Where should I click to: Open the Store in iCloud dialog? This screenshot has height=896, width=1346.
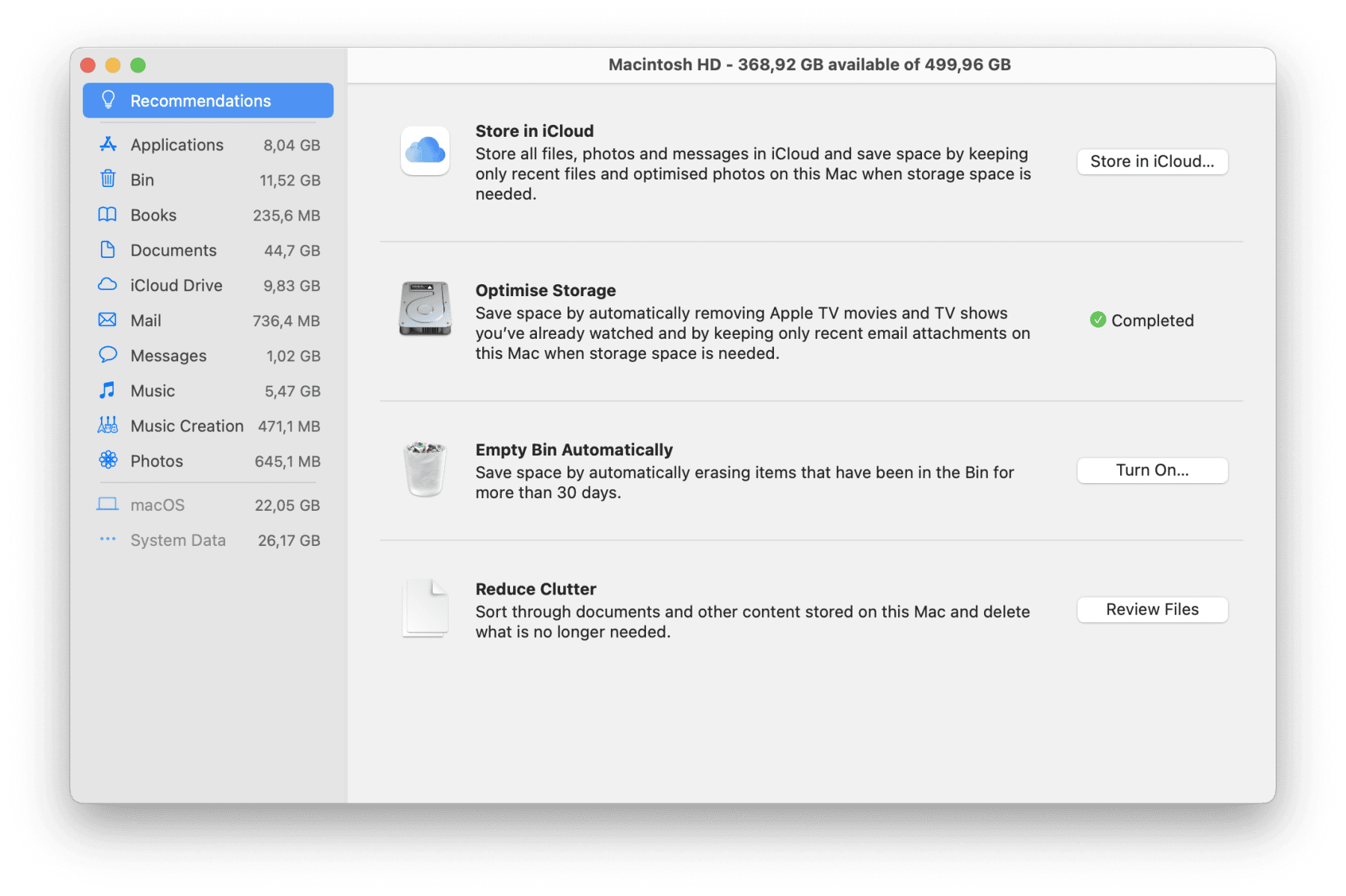pos(1152,161)
